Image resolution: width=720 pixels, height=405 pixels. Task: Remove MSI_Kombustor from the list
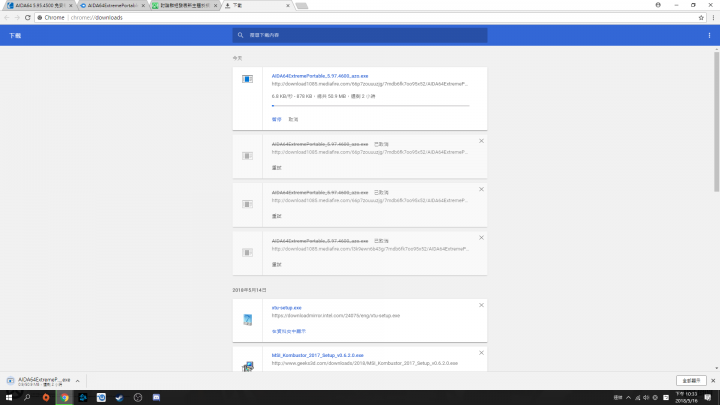pos(481,353)
